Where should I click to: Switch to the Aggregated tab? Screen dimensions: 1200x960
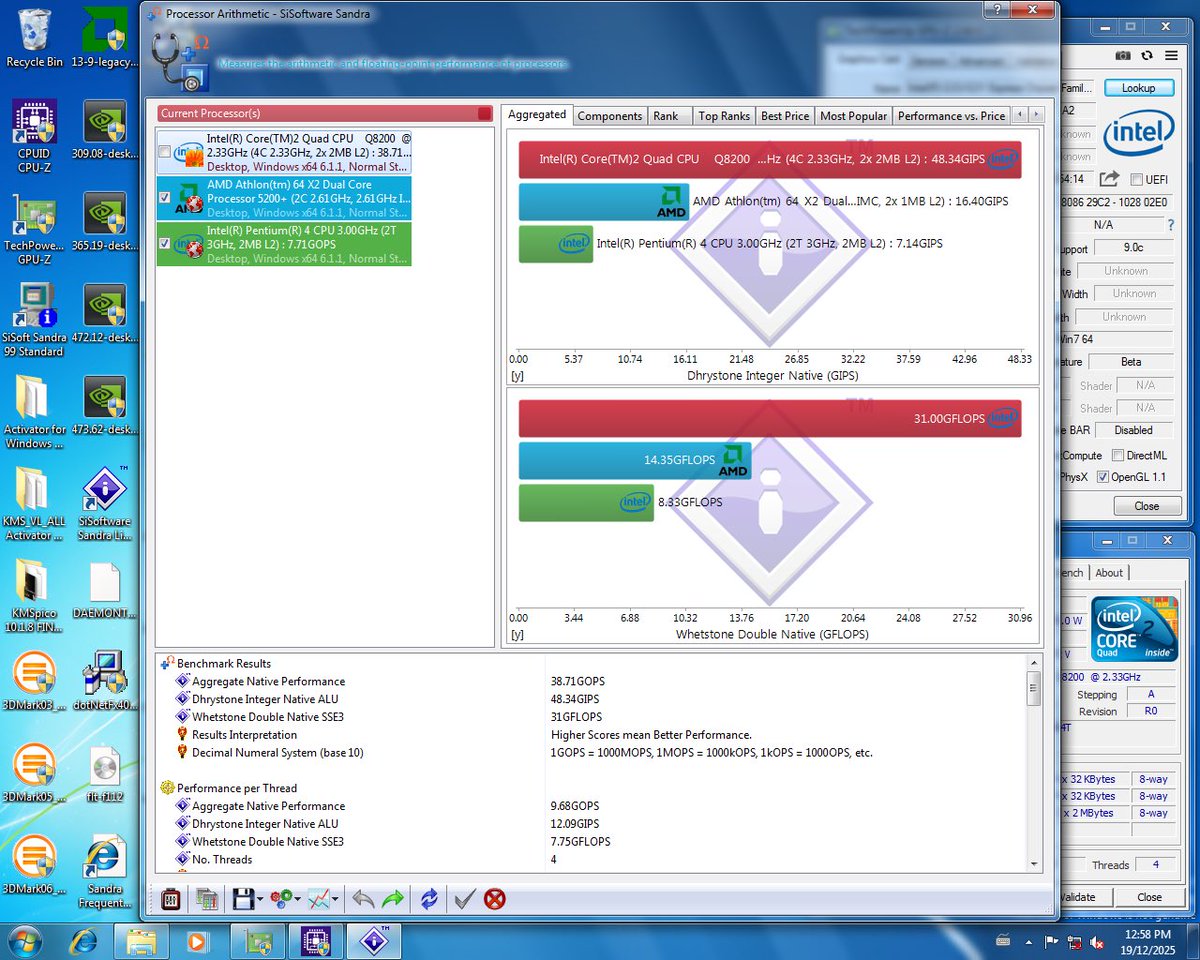537,115
